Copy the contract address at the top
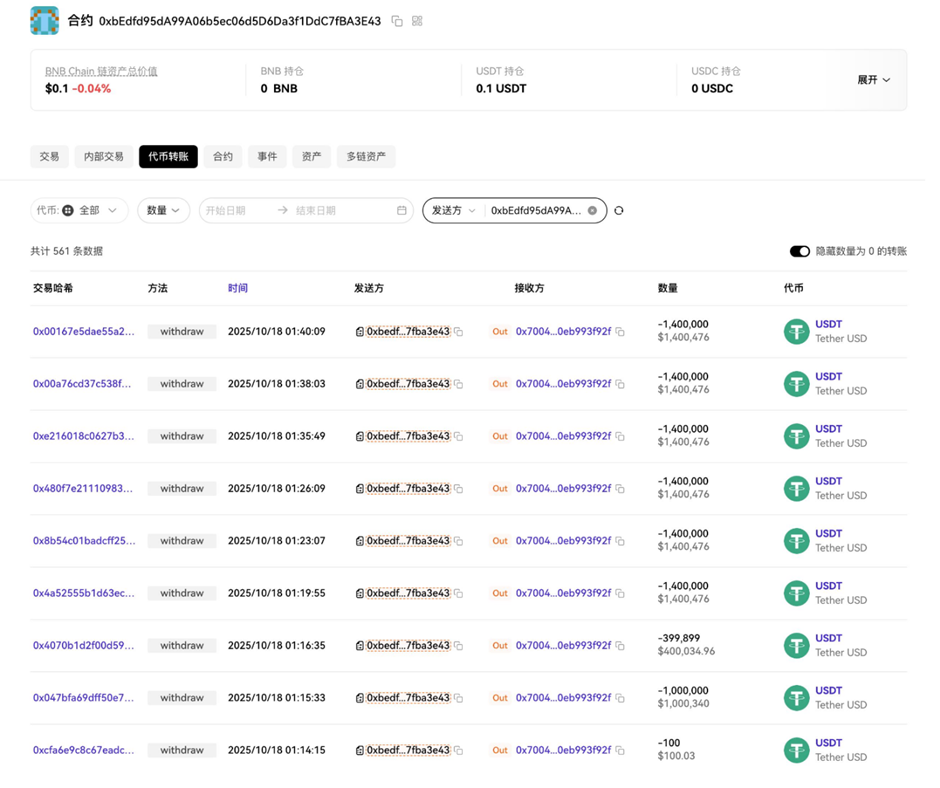The width and height of the screenshot is (940, 788). pos(397,21)
